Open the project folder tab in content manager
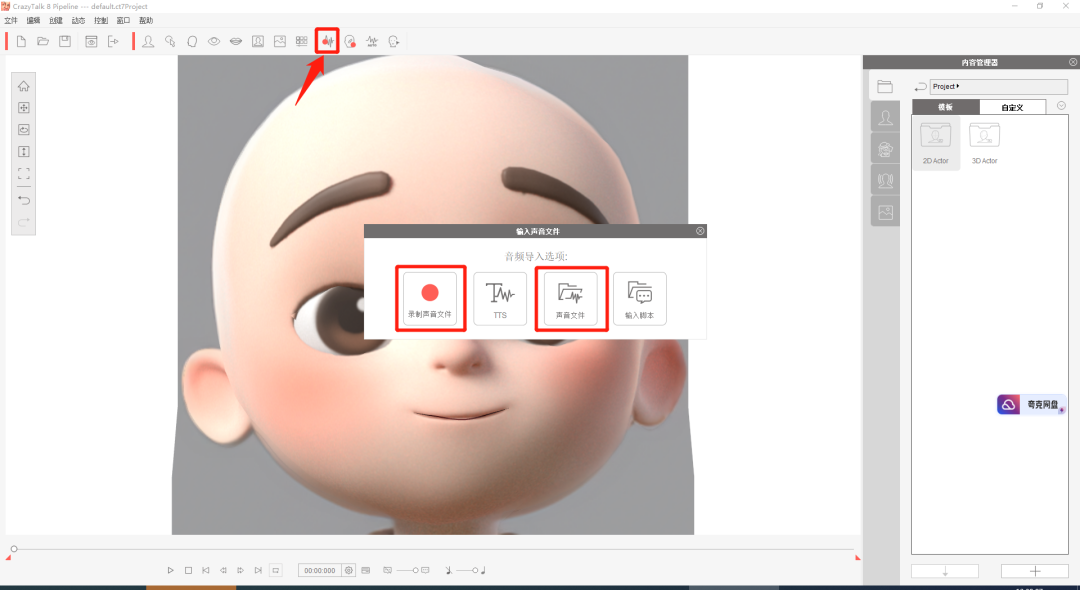 click(885, 86)
